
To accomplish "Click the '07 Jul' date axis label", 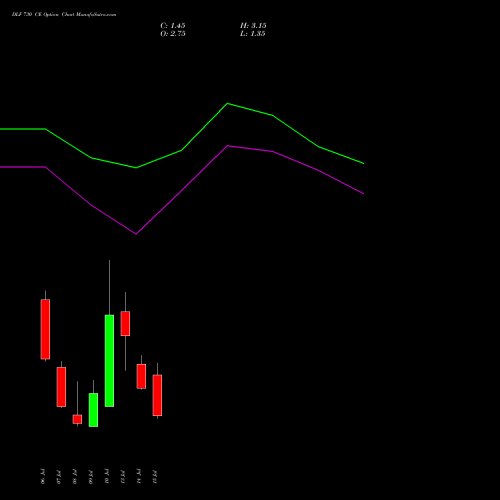I will click(59, 476).
